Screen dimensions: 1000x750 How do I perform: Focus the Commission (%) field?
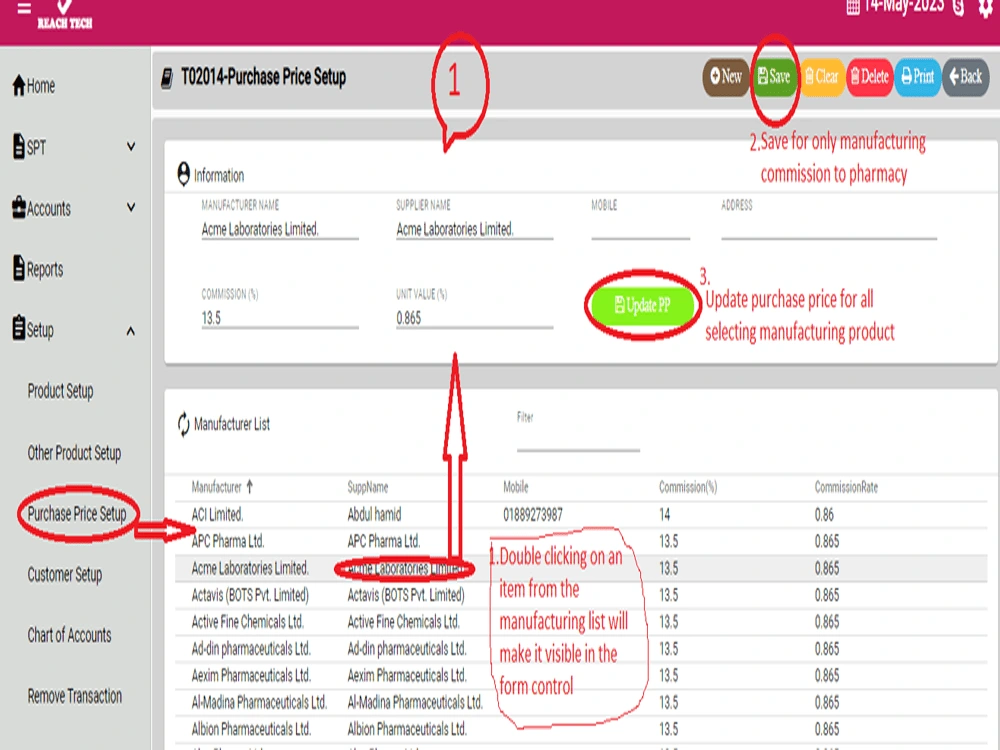click(280, 318)
